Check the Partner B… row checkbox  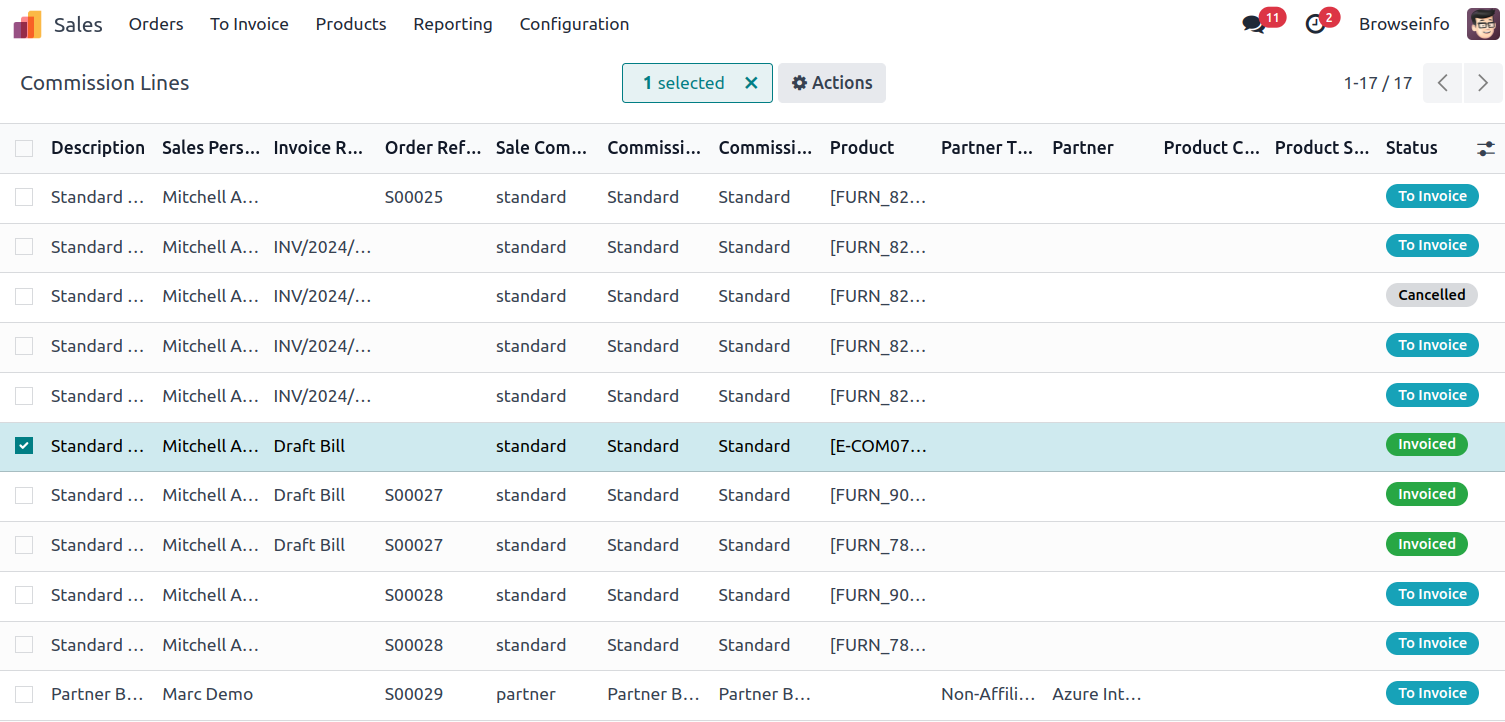(24, 694)
